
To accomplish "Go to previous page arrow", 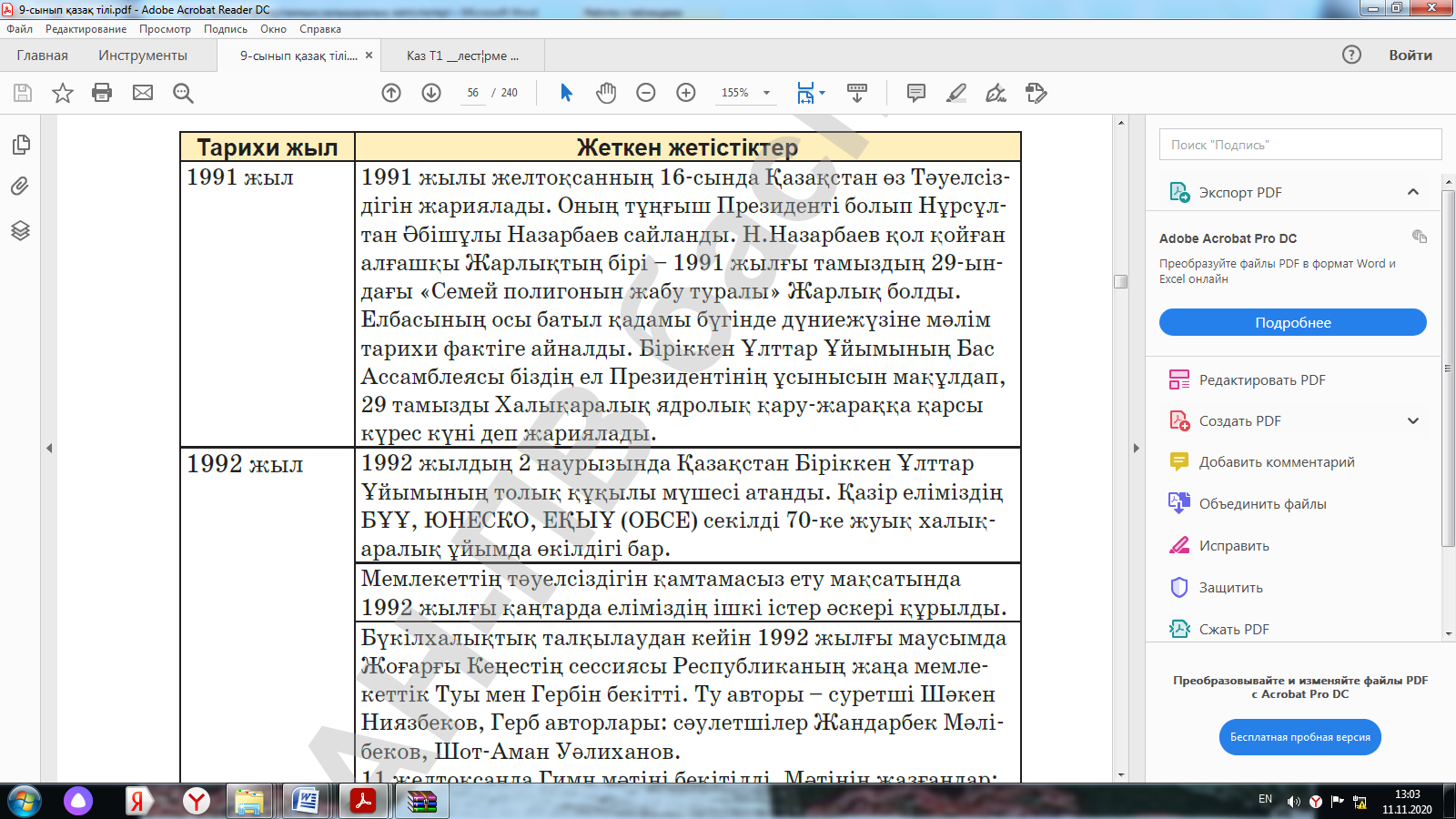I will 391,93.
